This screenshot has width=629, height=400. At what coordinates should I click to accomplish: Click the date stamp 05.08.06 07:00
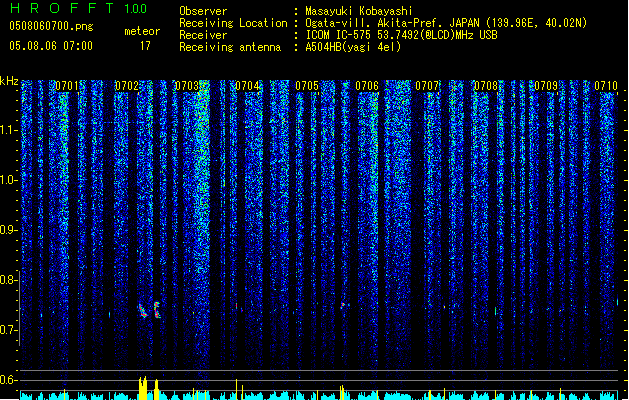51,46
